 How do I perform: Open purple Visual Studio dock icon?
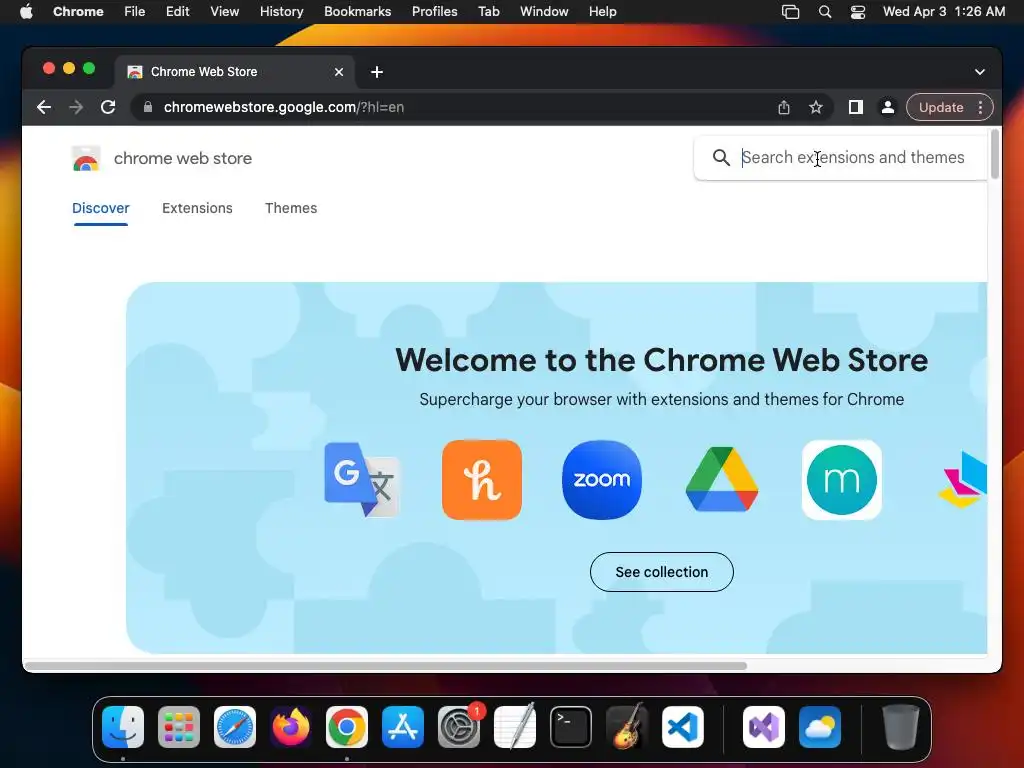pos(764,727)
